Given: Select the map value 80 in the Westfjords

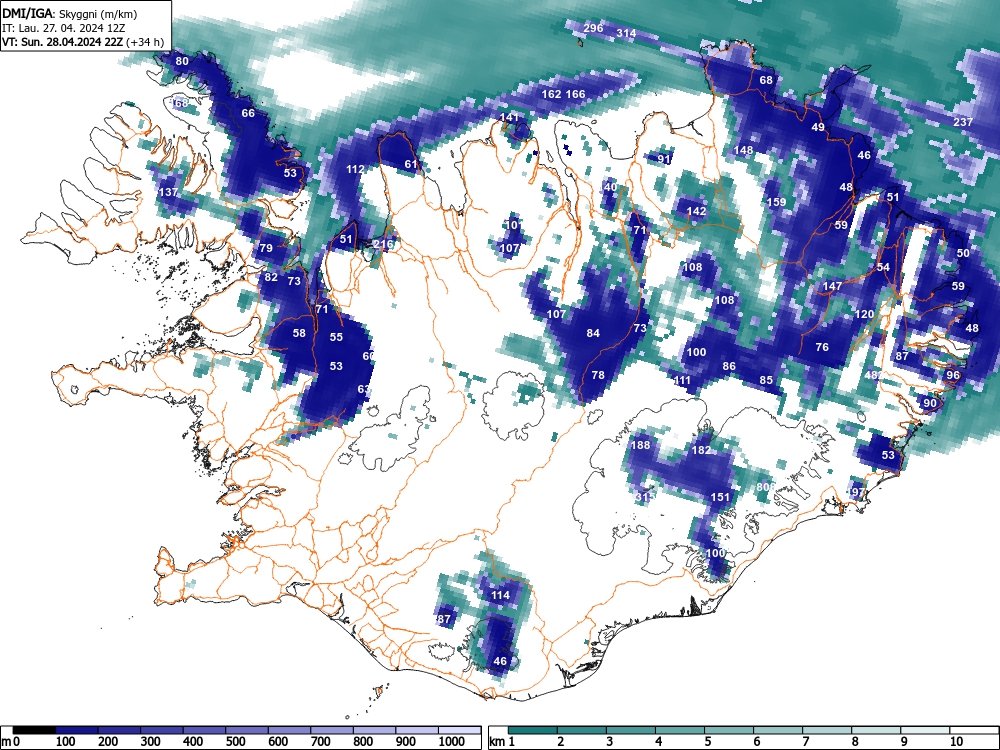Looking at the screenshot, I should (x=182, y=61).
